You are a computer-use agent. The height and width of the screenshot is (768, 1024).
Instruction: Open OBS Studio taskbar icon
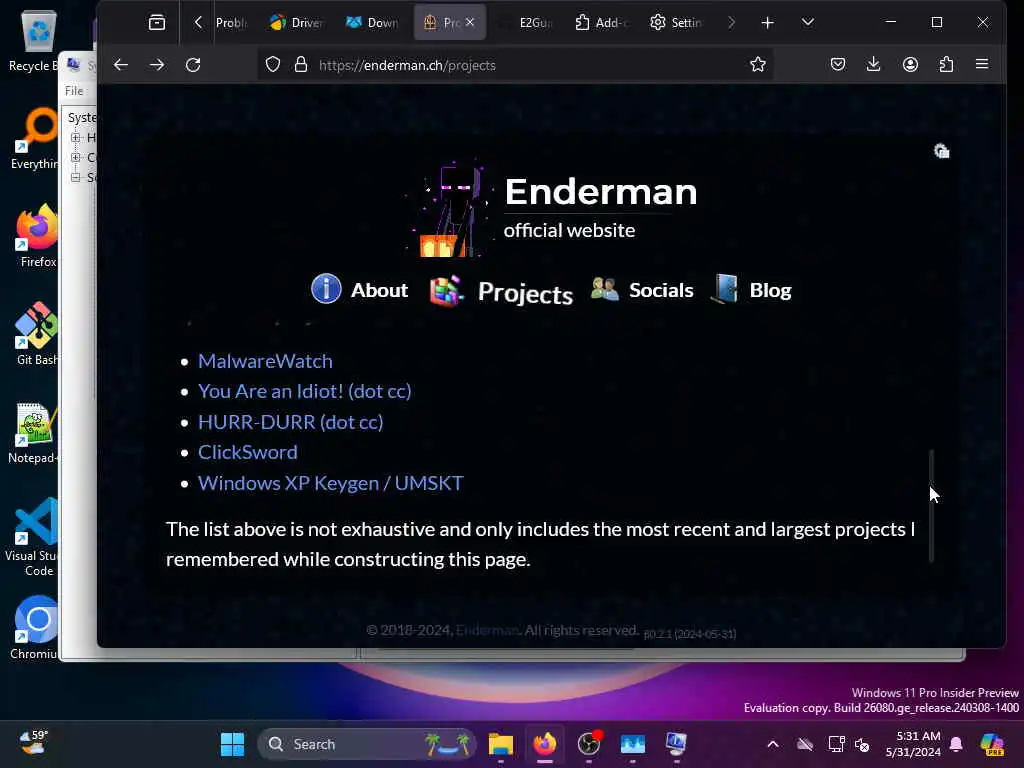click(x=589, y=744)
